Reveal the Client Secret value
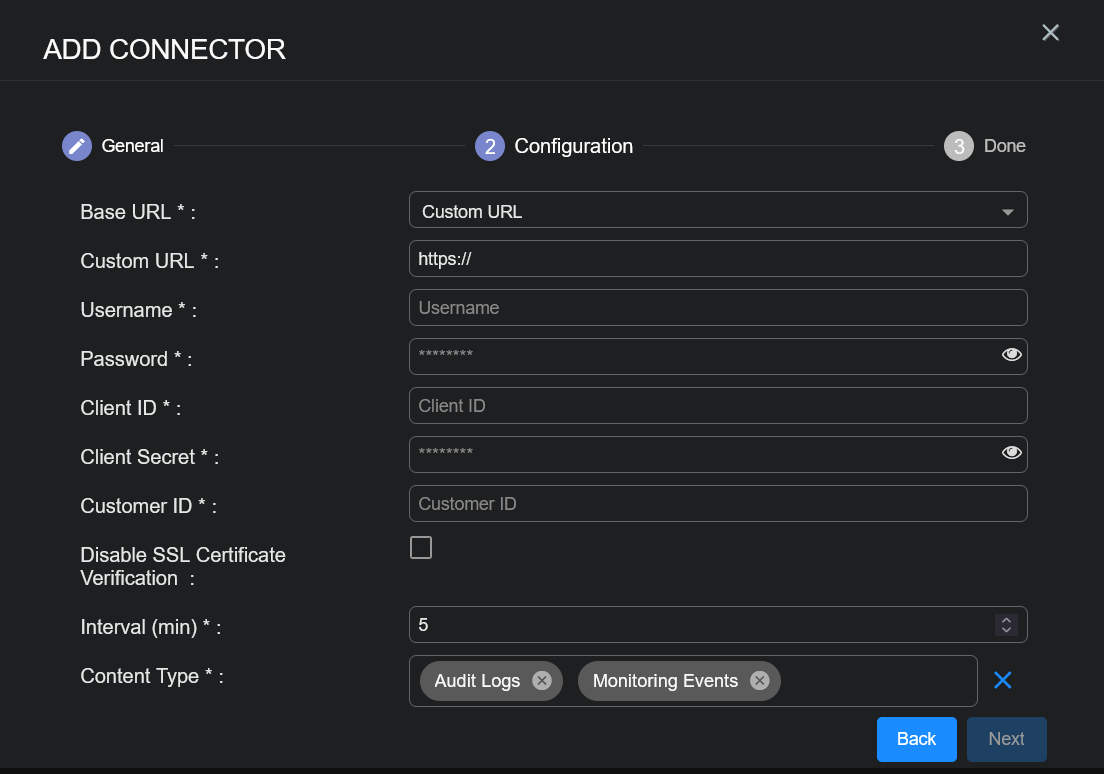The height and width of the screenshot is (774, 1104). [x=1011, y=453]
